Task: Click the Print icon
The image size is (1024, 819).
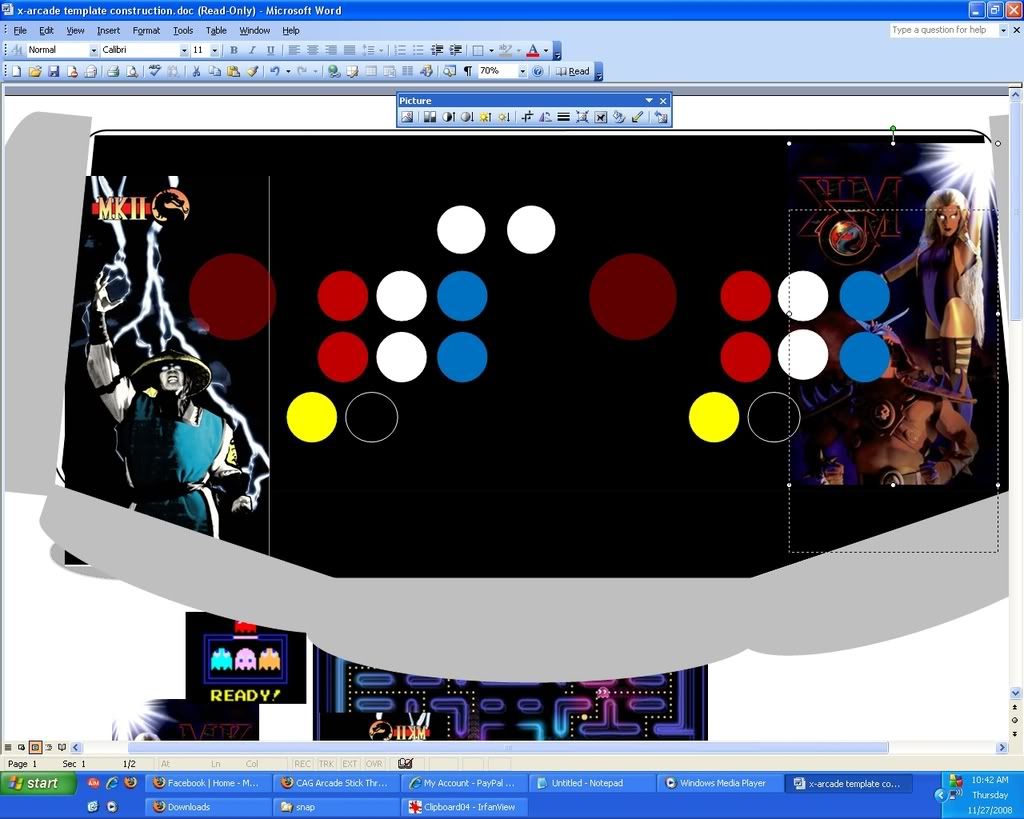Action: coord(113,71)
